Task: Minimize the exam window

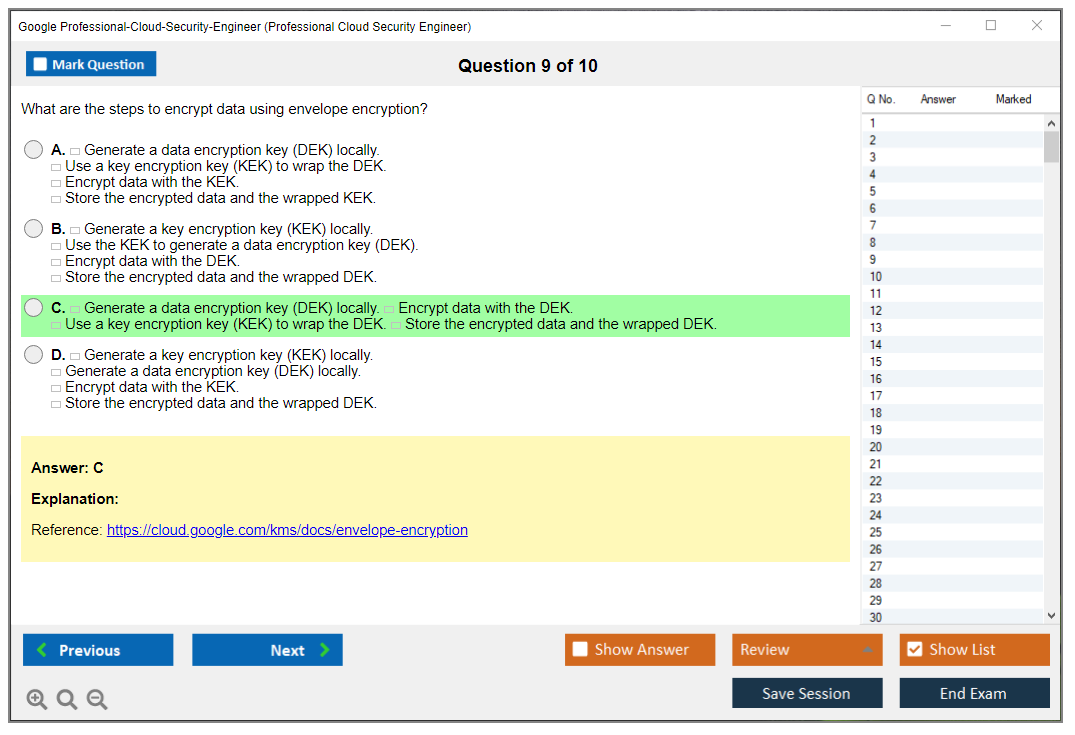Action: click(x=946, y=26)
